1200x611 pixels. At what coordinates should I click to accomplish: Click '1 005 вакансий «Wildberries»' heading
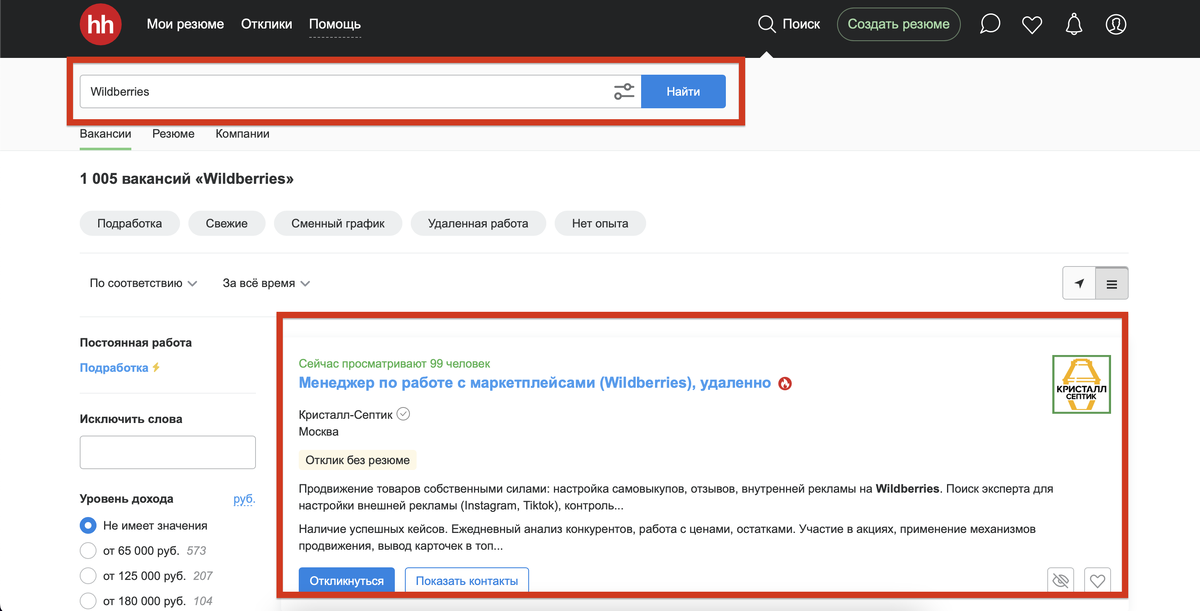[x=187, y=179]
